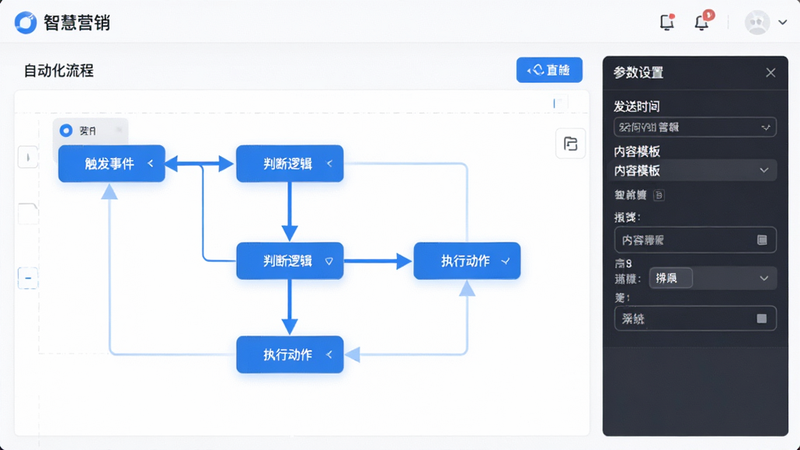Close the canvas chip above 触发事件
This screenshot has height=450, width=800.
[x=119, y=130]
